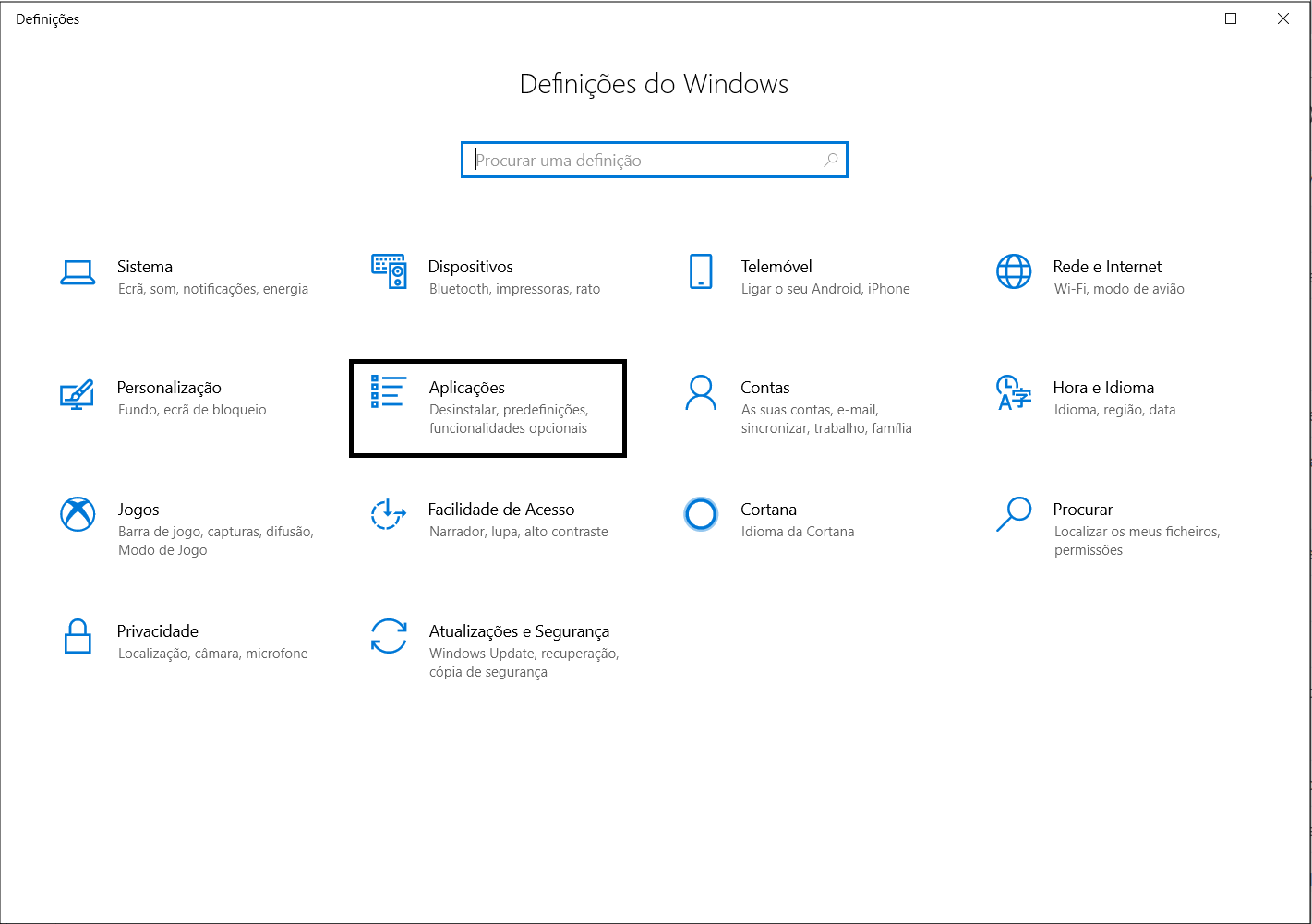
Task: Open the Sistema settings title
Action: (145, 267)
